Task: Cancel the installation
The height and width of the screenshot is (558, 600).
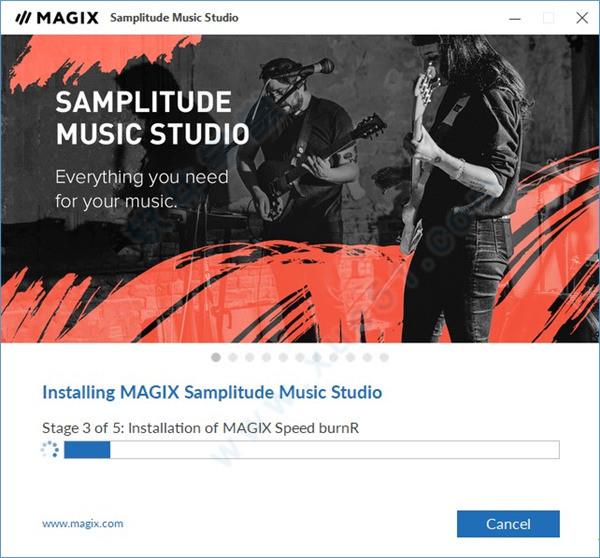Action: pos(508,524)
